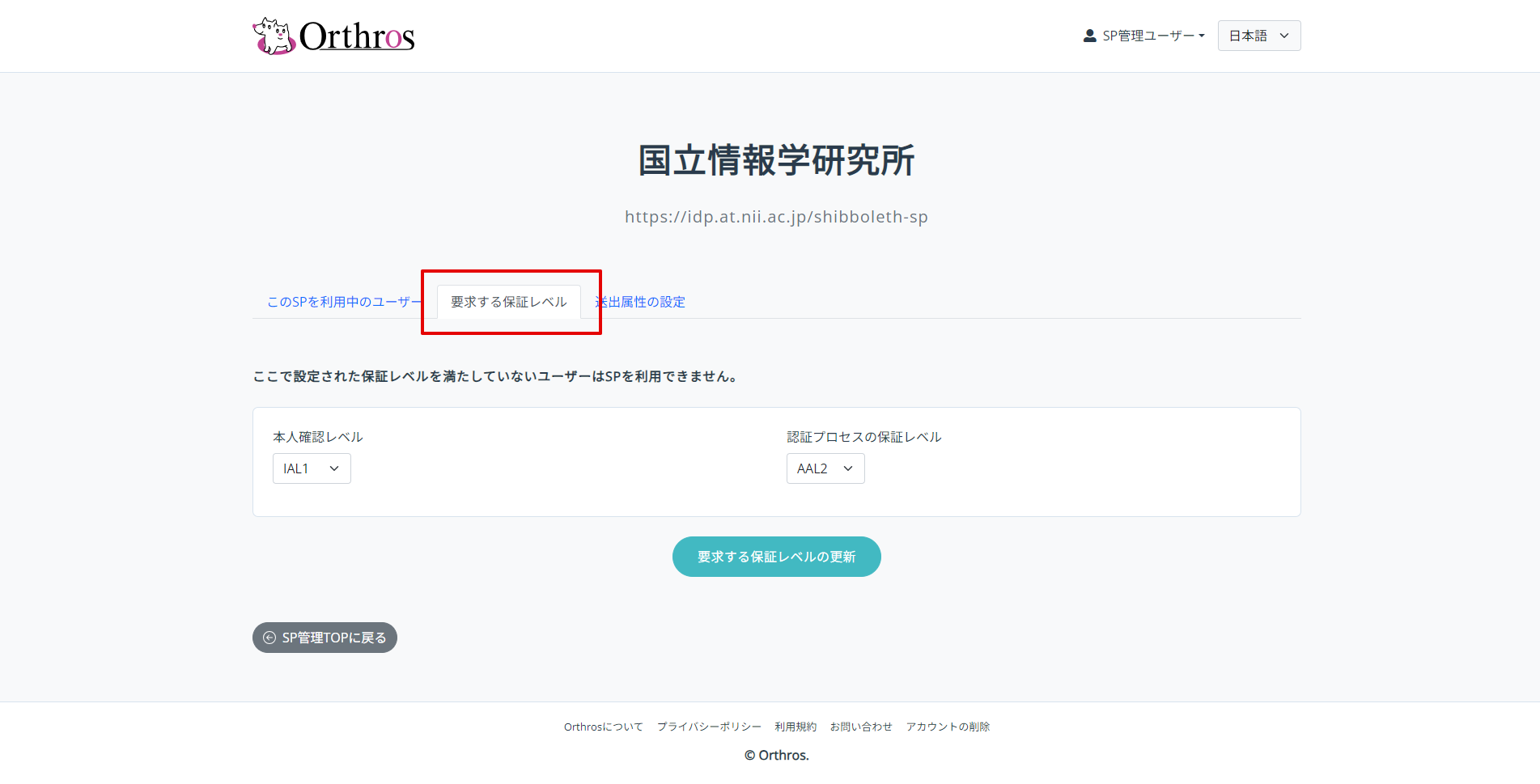The width and height of the screenshot is (1540, 784).
Task: Open the お問い合わせ footer link
Action: (861, 727)
